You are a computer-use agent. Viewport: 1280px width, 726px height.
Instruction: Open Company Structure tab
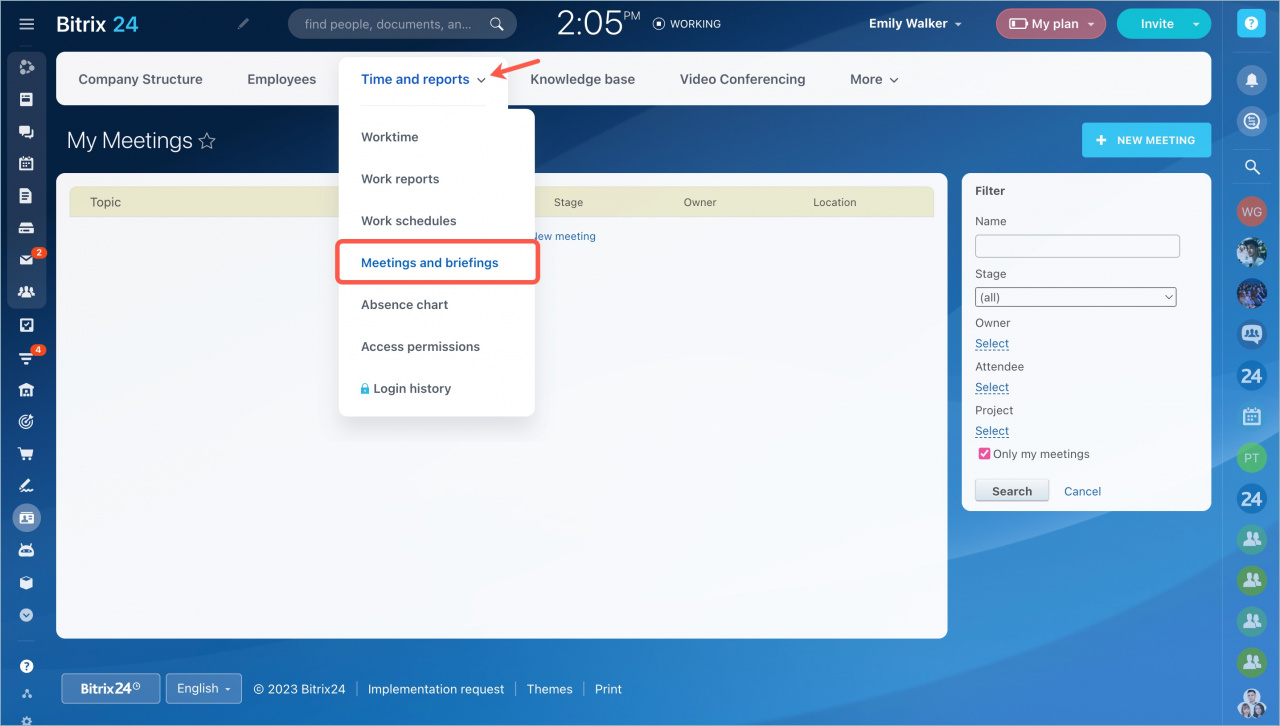[140, 79]
